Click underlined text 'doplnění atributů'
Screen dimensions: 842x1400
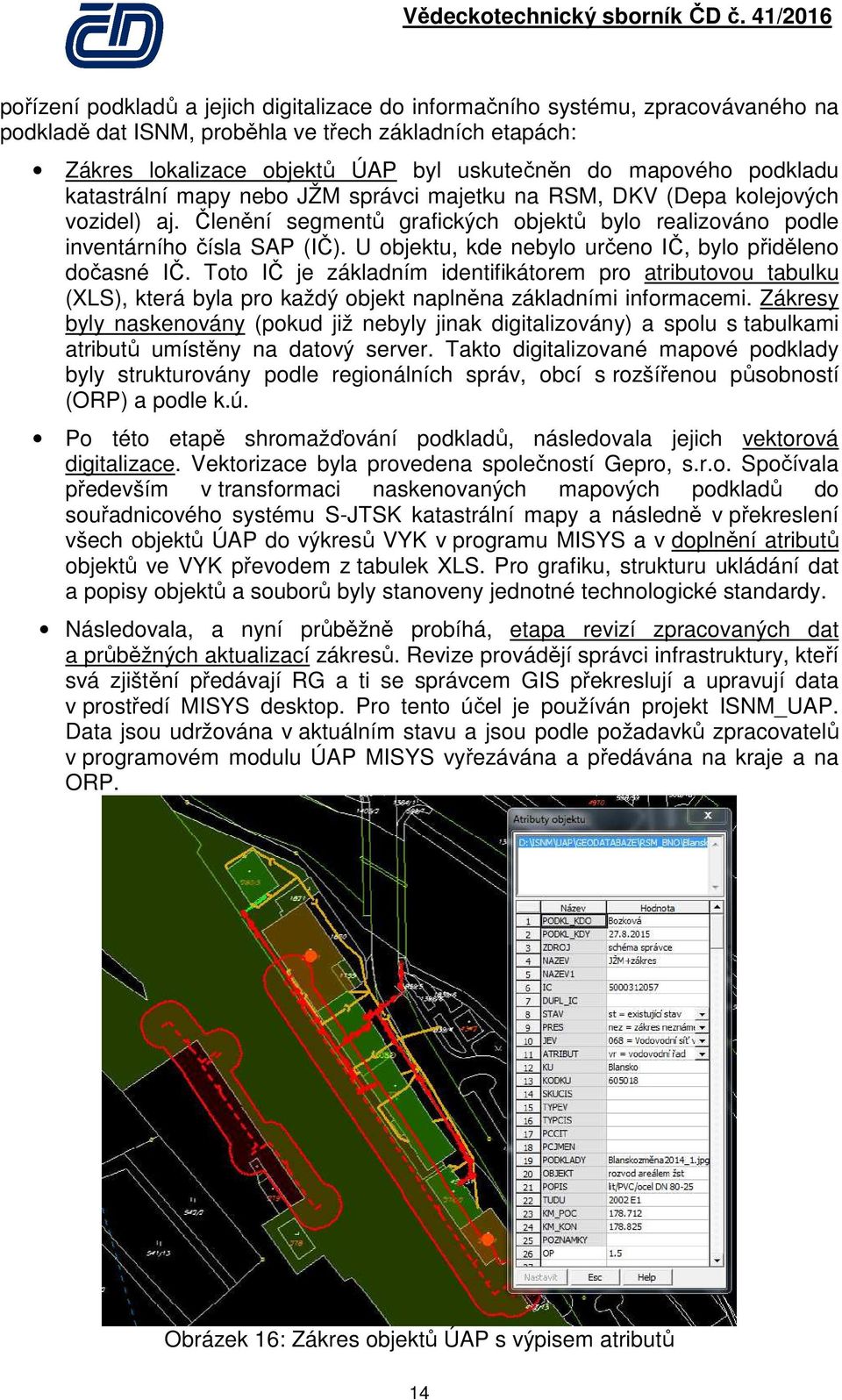tap(755, 540)
